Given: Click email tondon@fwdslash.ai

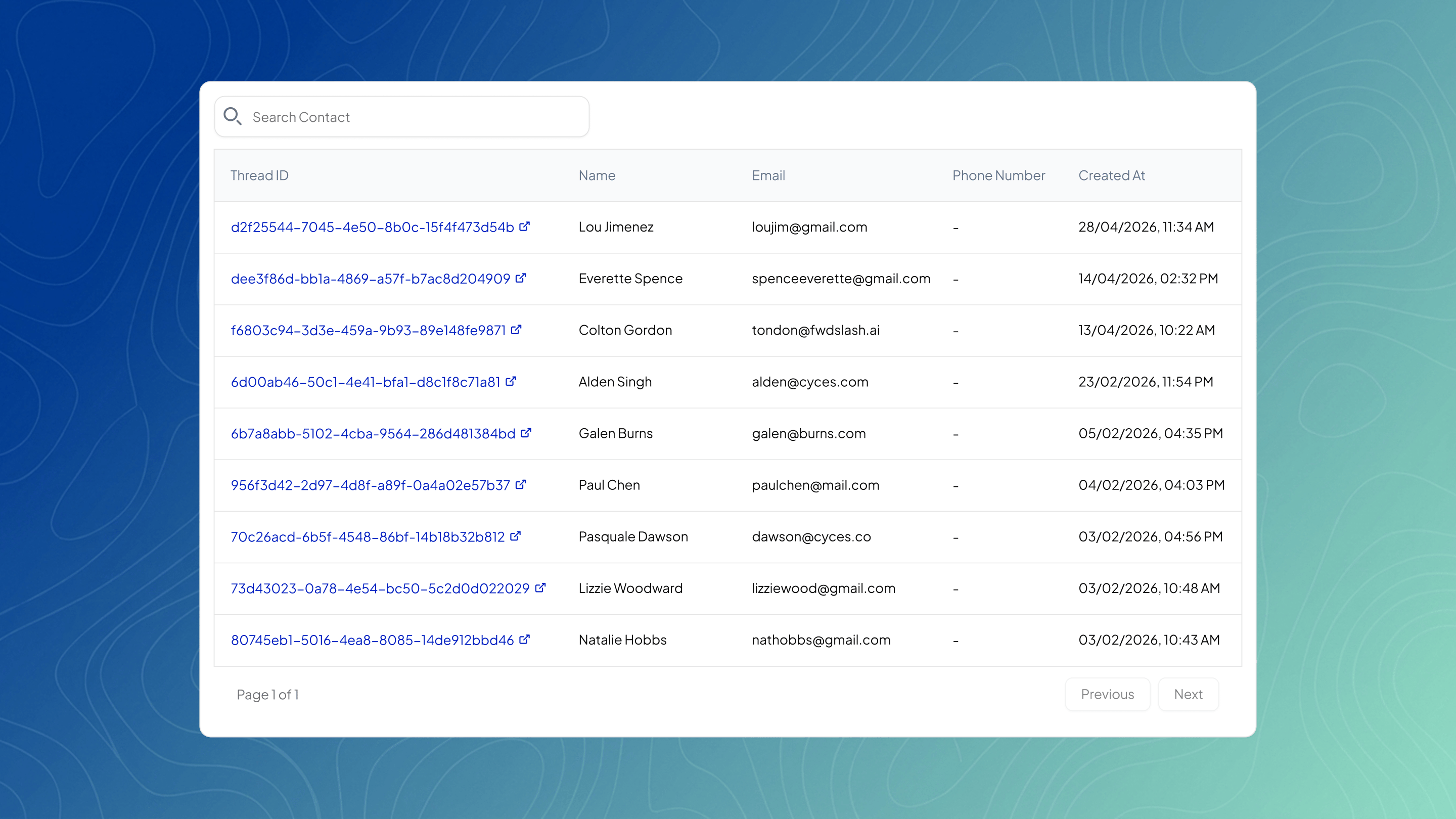Looking at the screenshot, I should point(815,330).
